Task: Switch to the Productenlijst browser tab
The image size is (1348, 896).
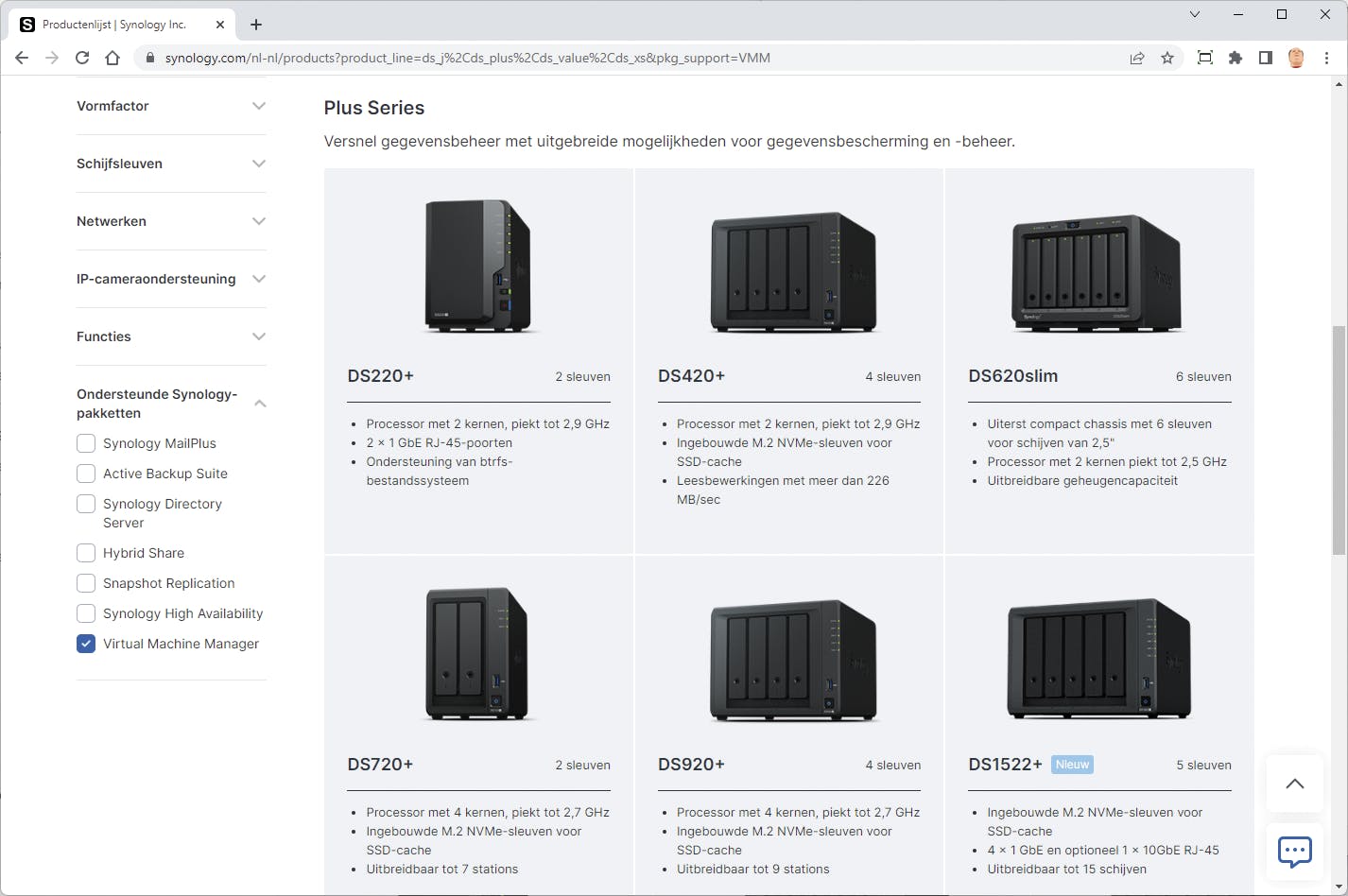Action: click(x=113, y=25)
